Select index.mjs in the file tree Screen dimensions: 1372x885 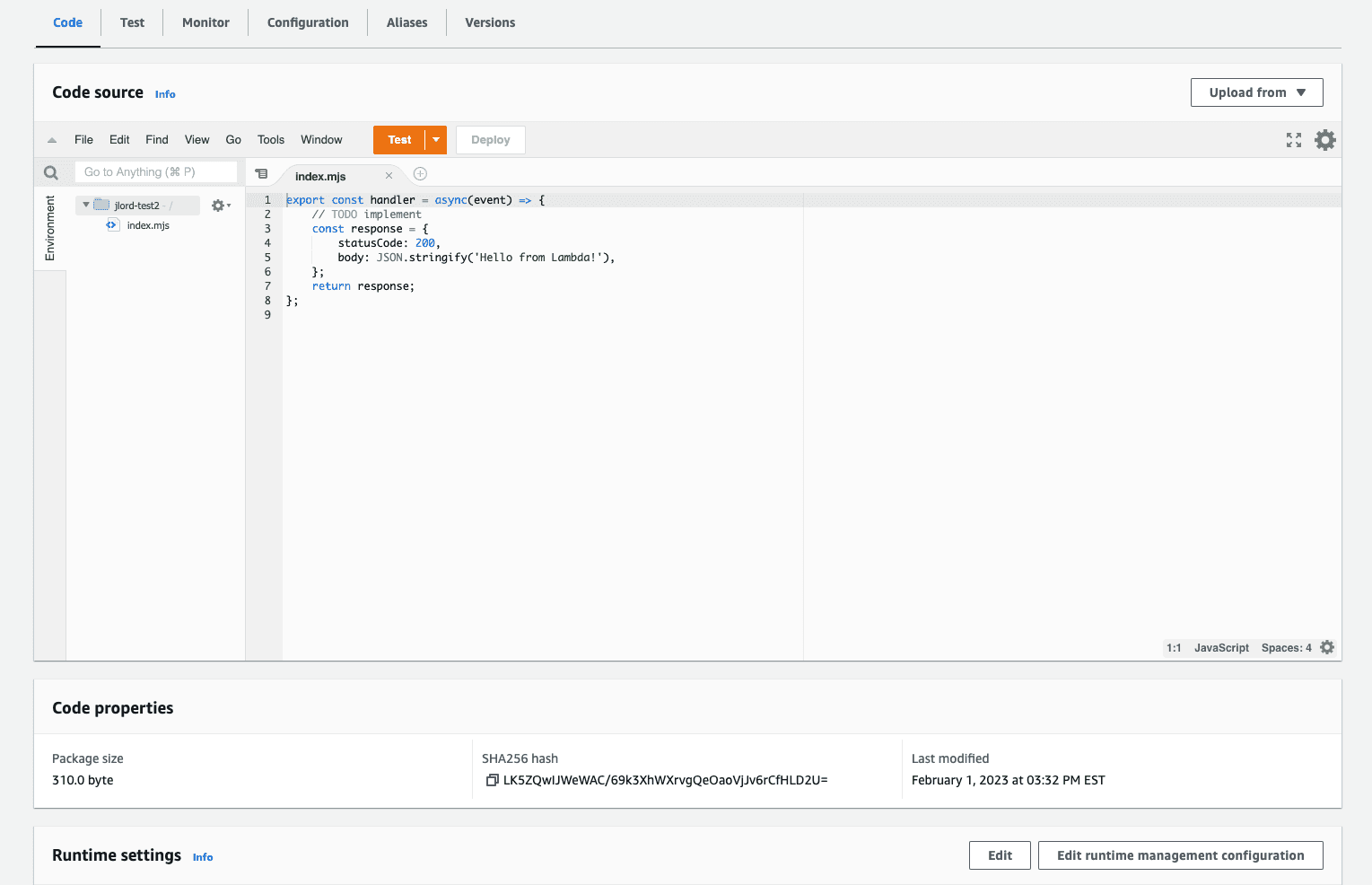coord(148,225)
